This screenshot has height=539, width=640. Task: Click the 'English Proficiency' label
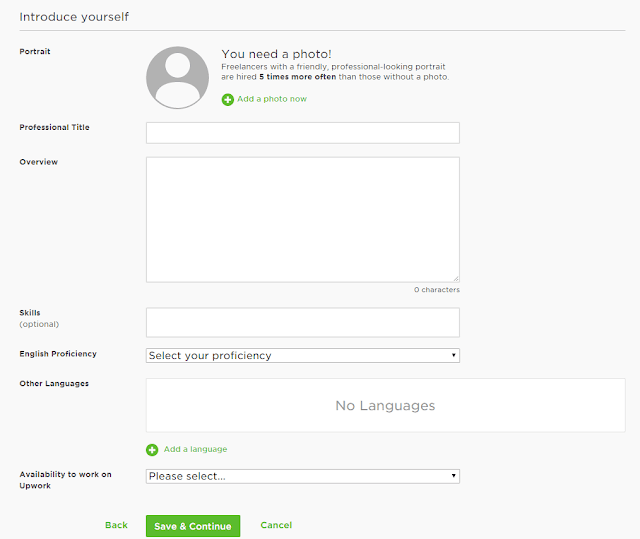coord(58,354)
